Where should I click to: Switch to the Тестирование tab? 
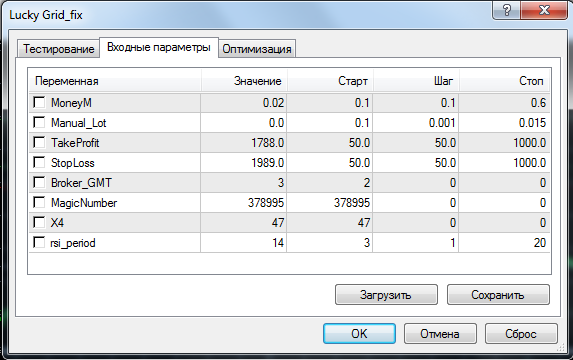click(58, 49)
